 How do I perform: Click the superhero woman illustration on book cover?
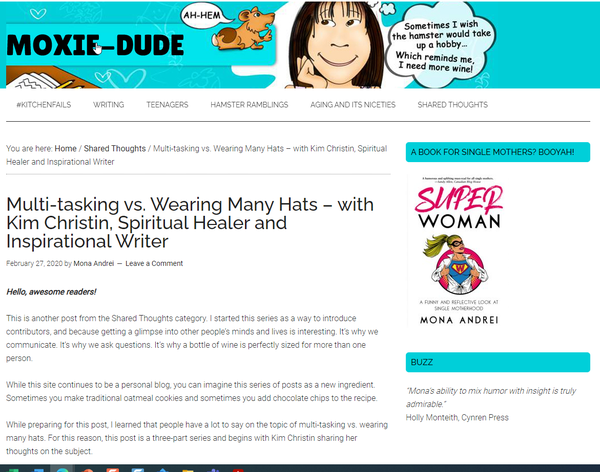pos(456,266)
